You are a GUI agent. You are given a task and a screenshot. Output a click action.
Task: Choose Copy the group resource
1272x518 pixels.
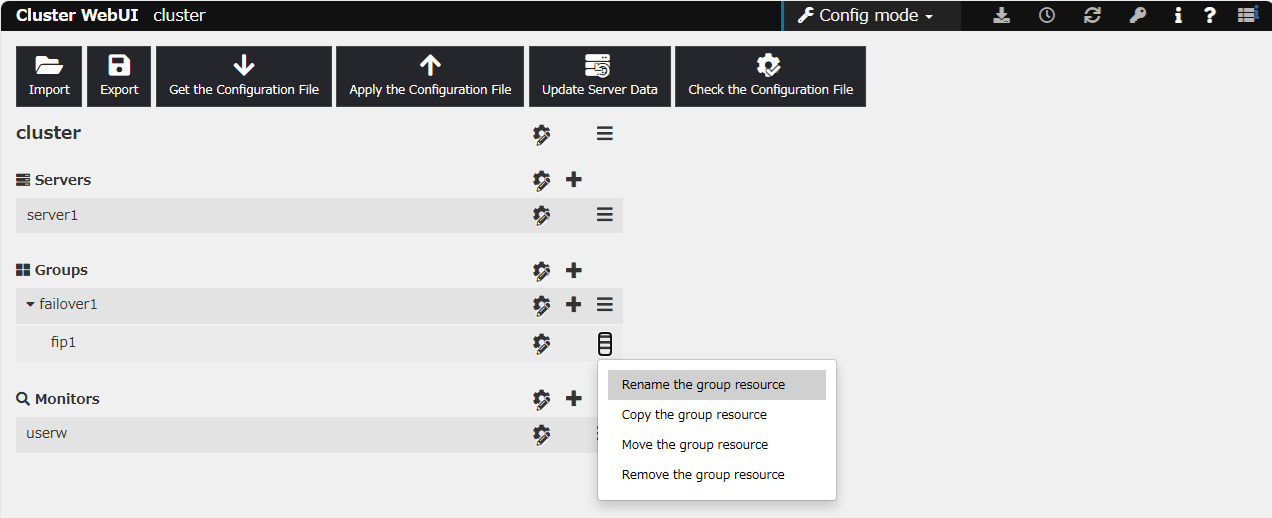[x=694, y=415]
